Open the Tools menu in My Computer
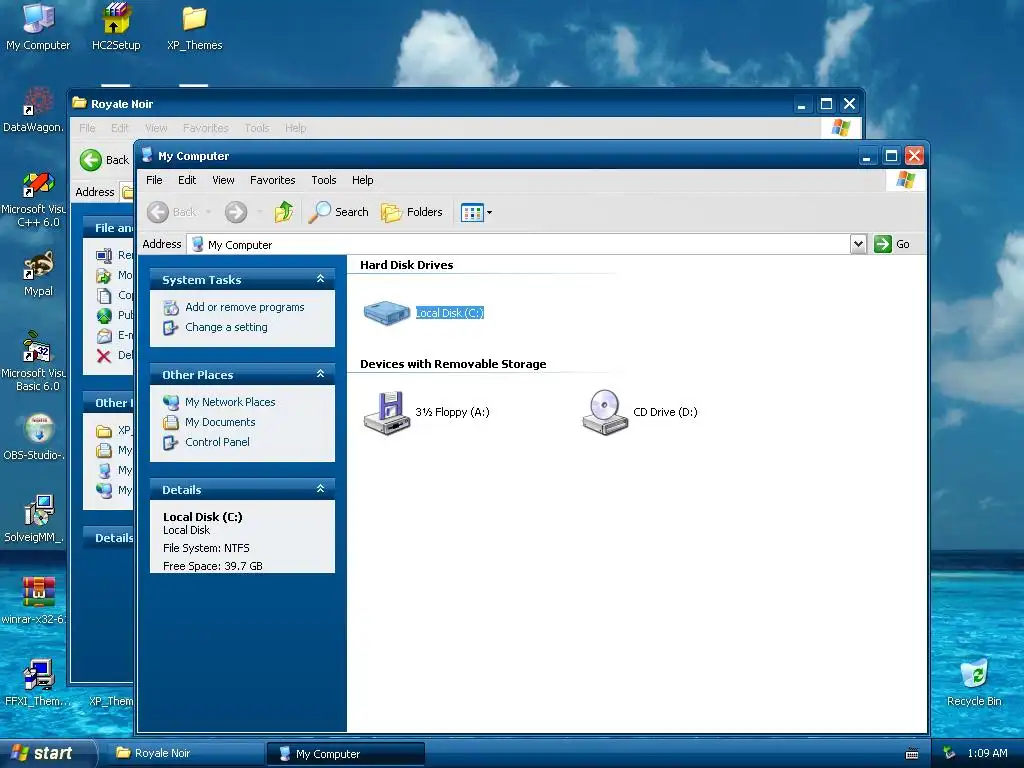This screenshot has height=768, width=1024. 323,180
